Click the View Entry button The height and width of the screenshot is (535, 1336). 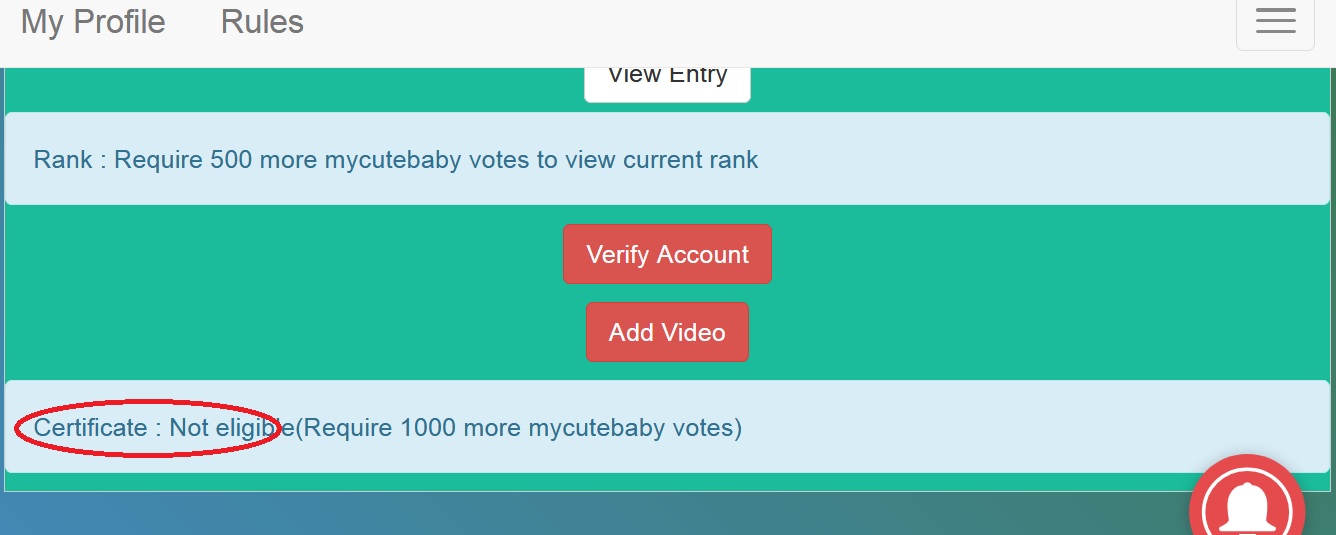(667, 77)
